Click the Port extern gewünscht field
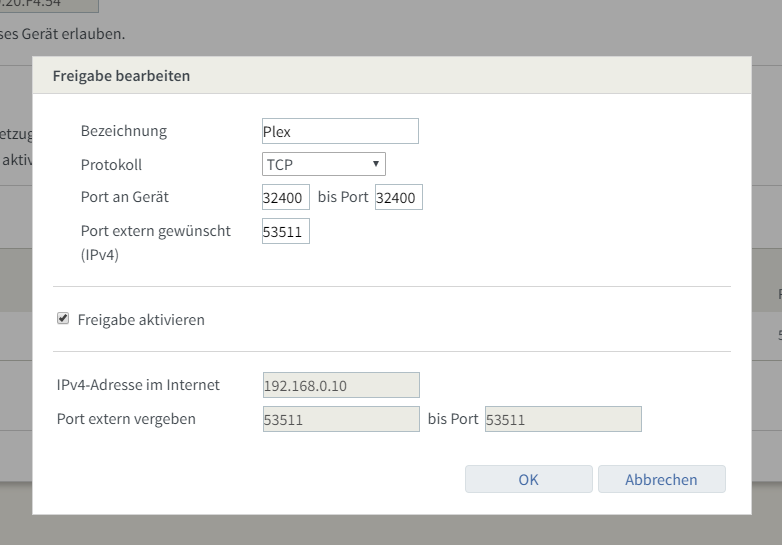This screenshot has height=545, width=782. [x=285, y=232]
